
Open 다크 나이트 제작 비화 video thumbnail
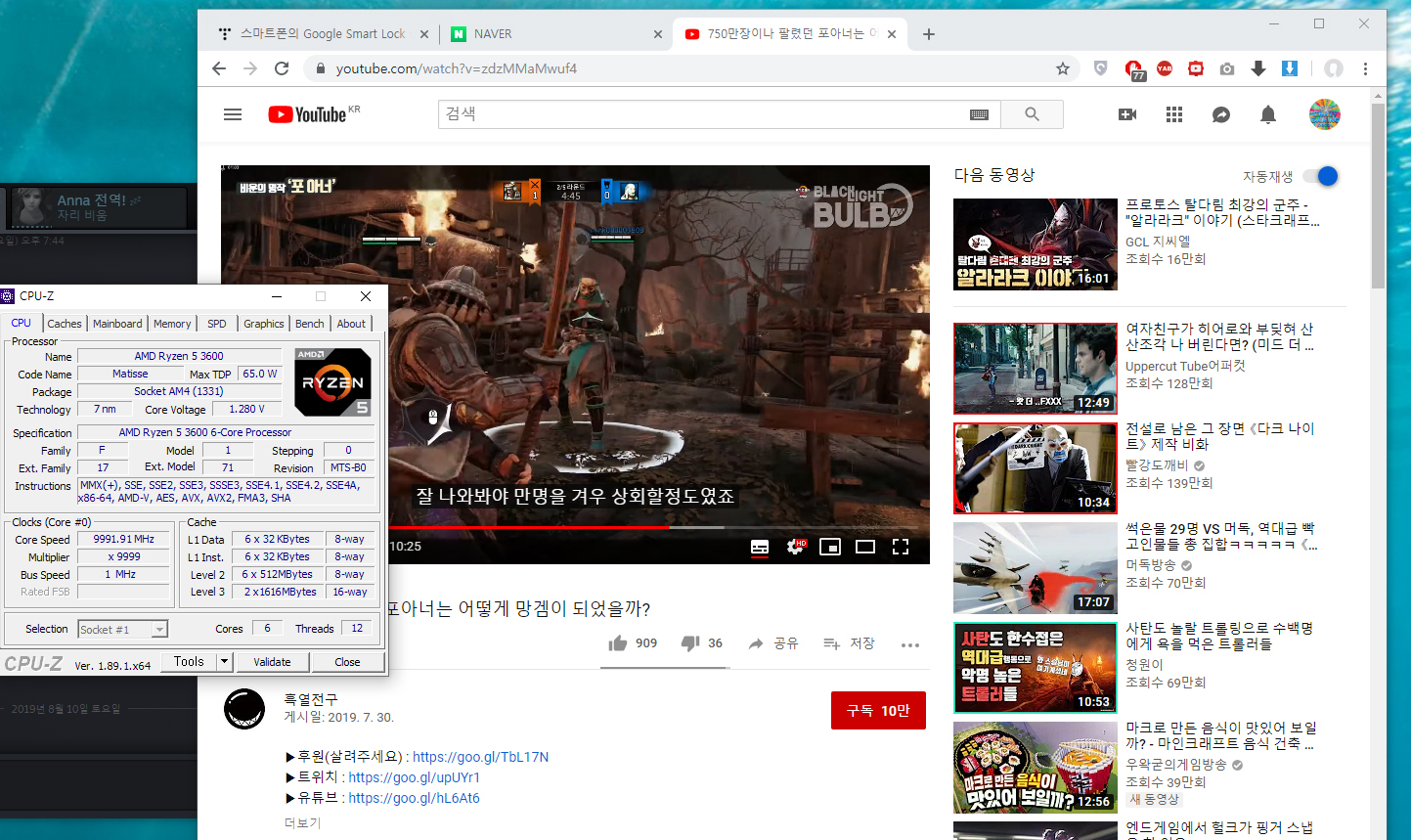1036,468
